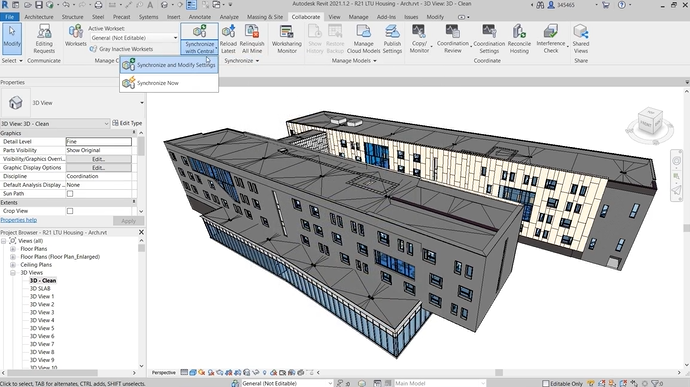
Task: Click Edit for Graphic Display Options
Action: click(x=99, y=168)
